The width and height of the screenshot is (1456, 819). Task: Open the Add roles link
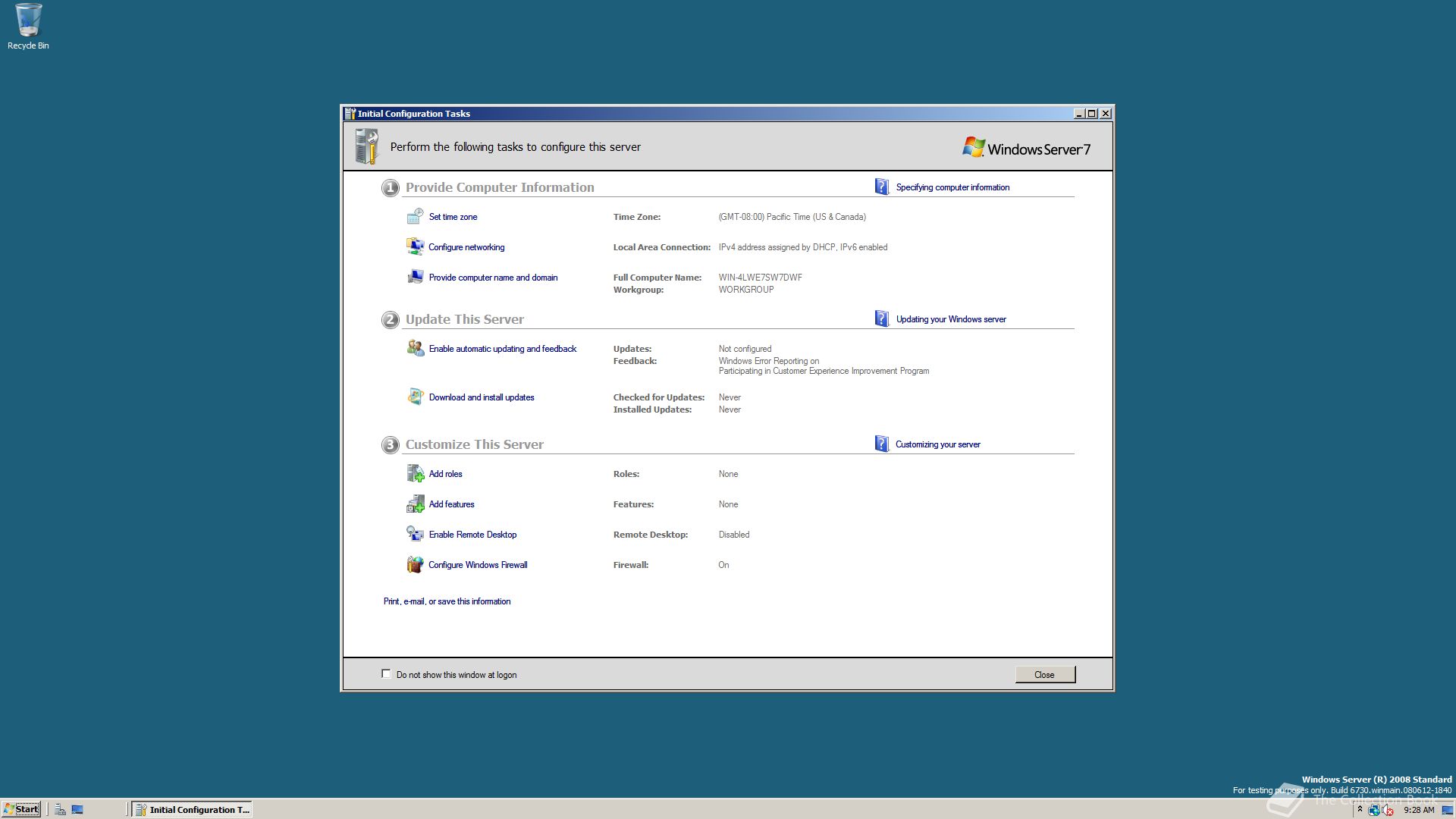coord(445,474)
